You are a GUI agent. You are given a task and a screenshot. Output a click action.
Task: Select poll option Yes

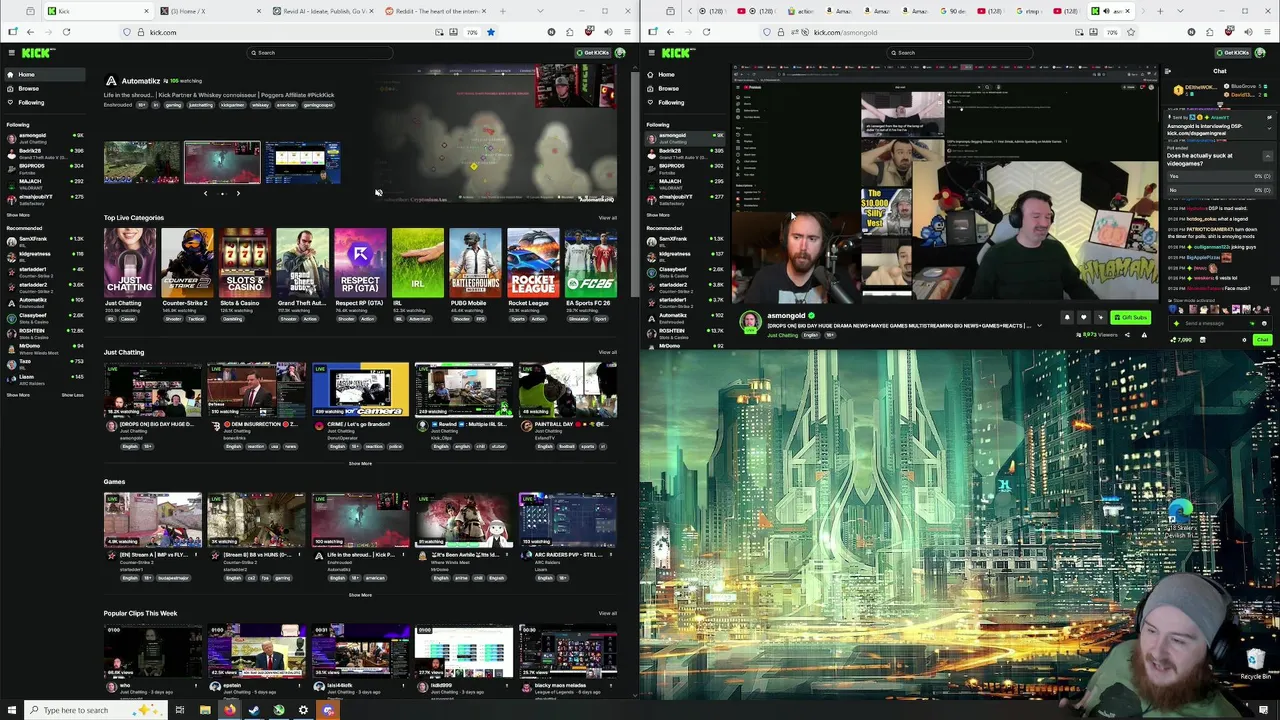tap(1222, 176)
